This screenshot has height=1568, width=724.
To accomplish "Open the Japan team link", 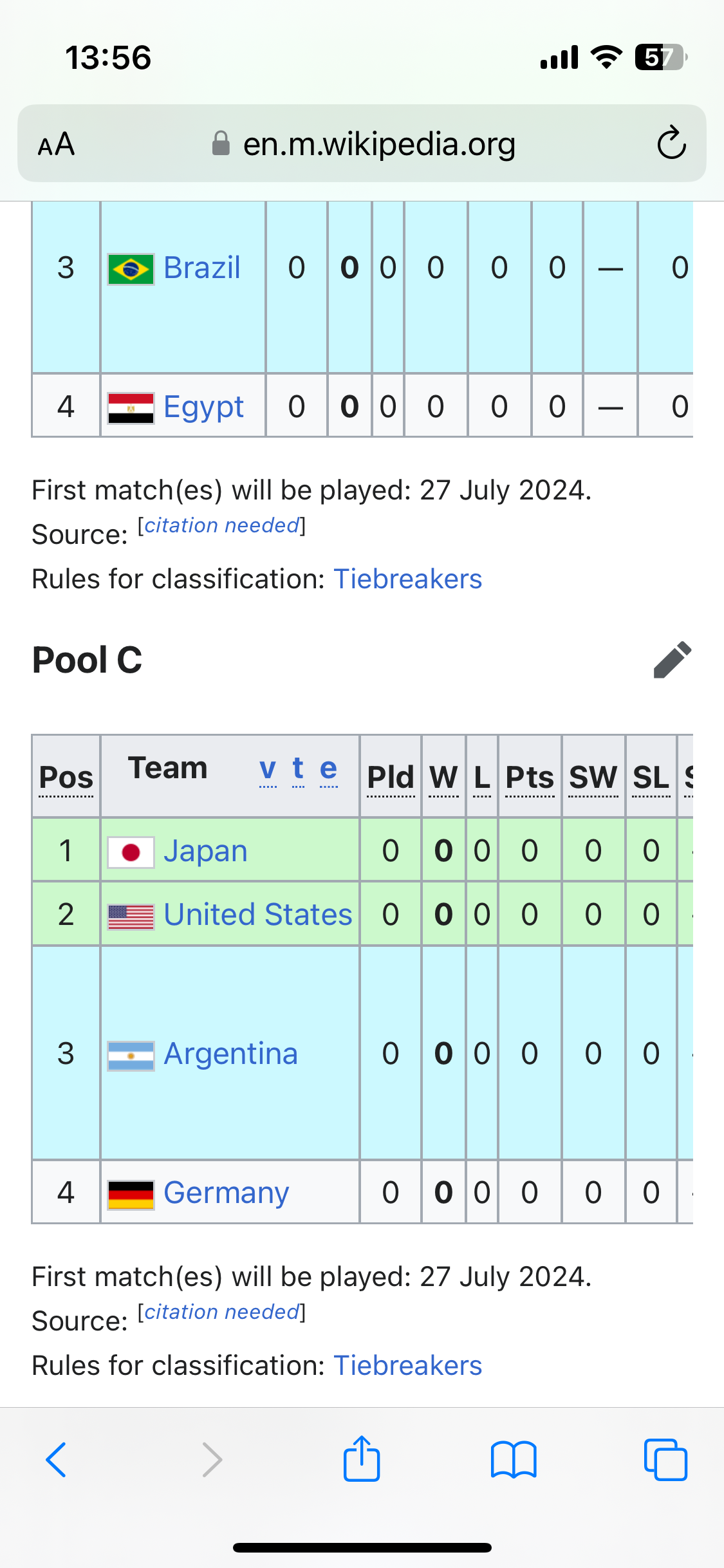I will [205, 851].
